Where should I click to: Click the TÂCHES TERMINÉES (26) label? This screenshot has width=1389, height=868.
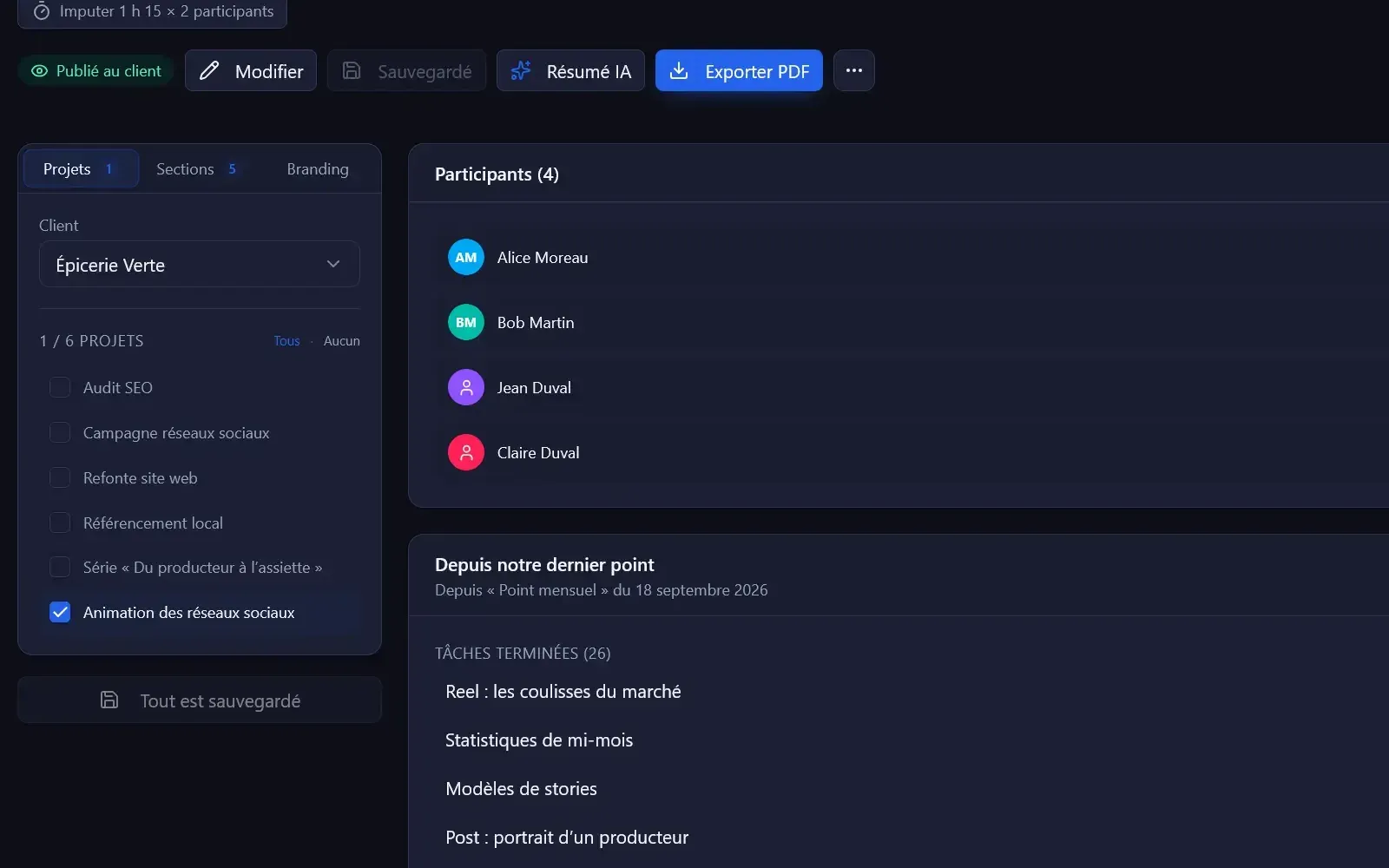click(523, 653)
